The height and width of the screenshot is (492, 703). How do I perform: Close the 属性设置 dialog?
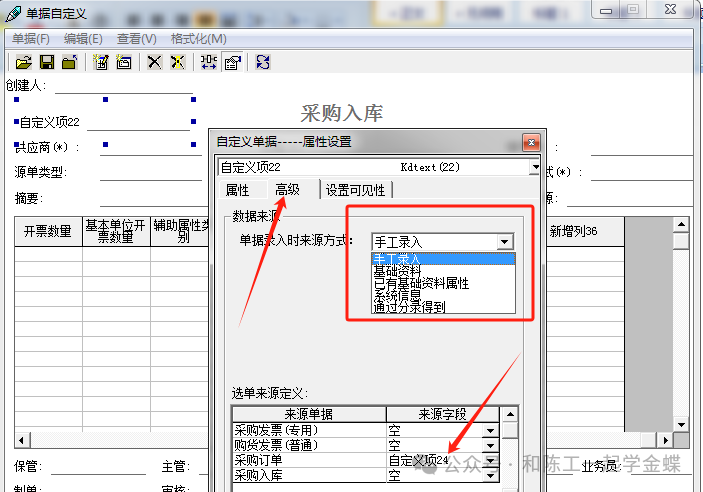pos(531,143)
